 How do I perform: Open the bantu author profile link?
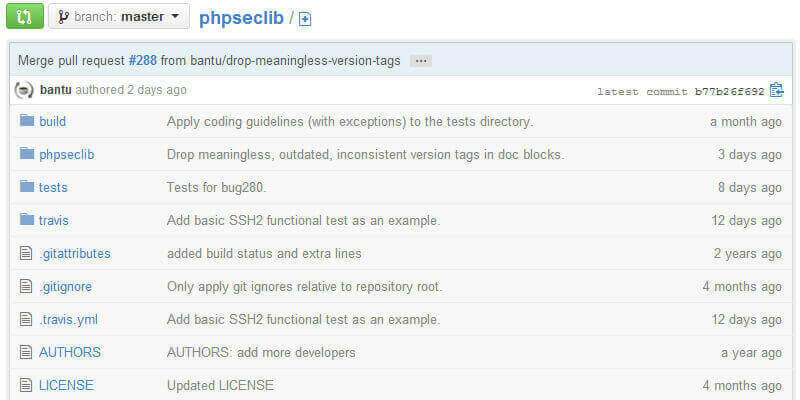[x=55, y=90]
